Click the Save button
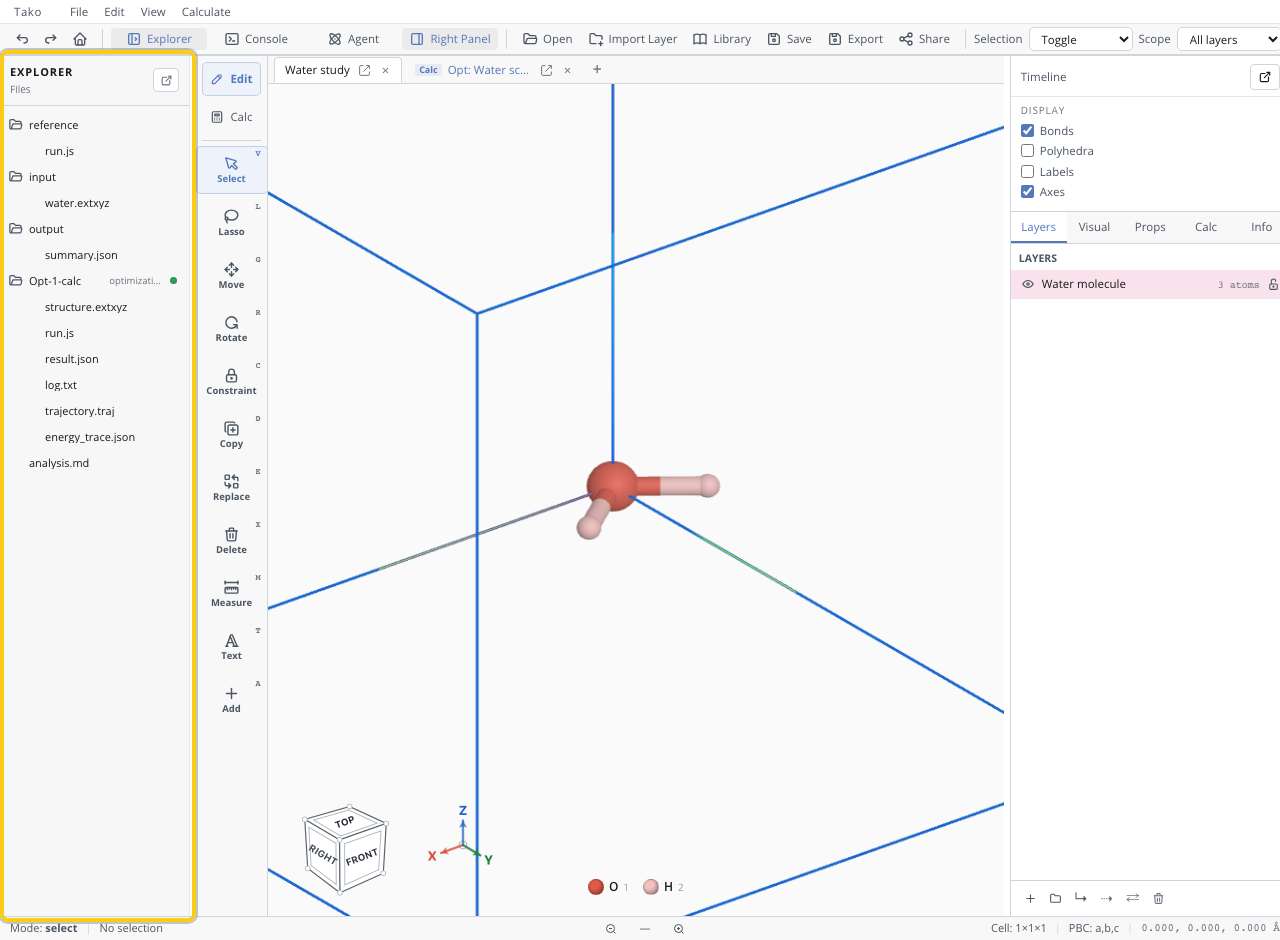The image size is (1280, 940). tap(789, 39)
